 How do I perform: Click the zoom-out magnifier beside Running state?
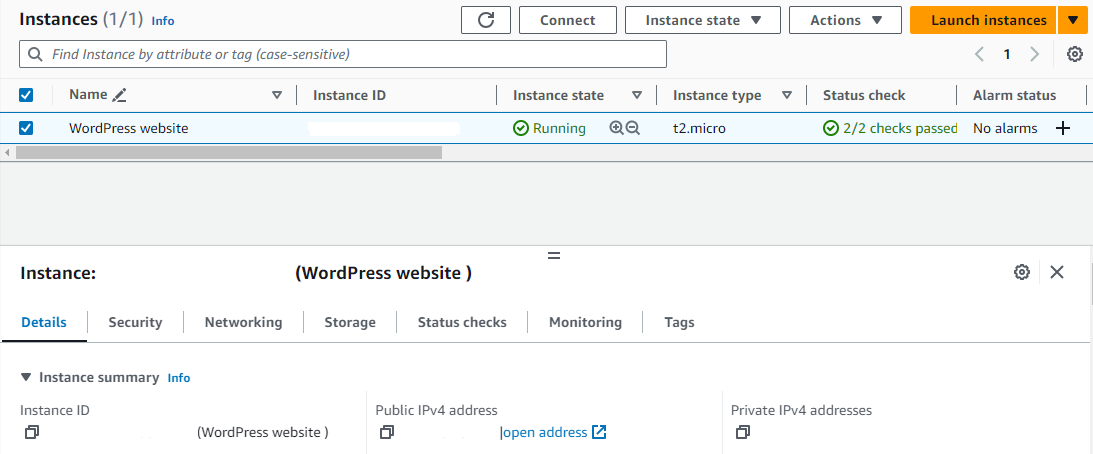pos(632,128)
